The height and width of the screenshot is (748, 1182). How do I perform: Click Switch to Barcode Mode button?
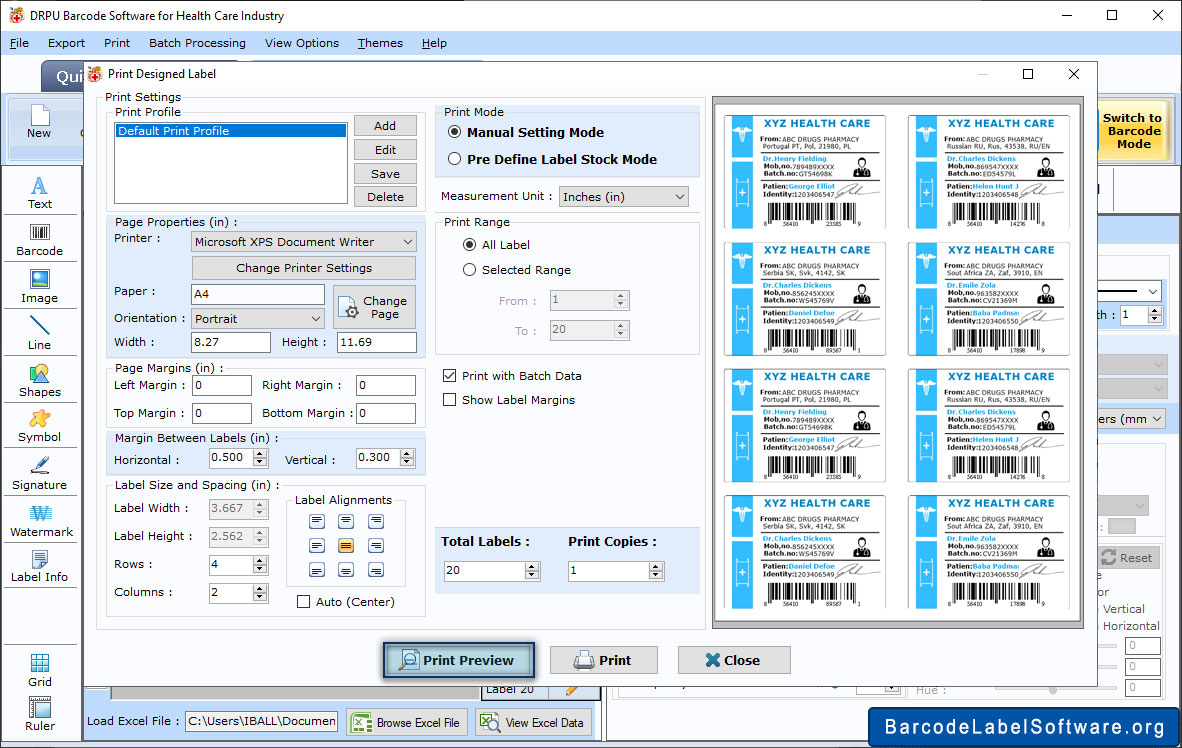1132,131
